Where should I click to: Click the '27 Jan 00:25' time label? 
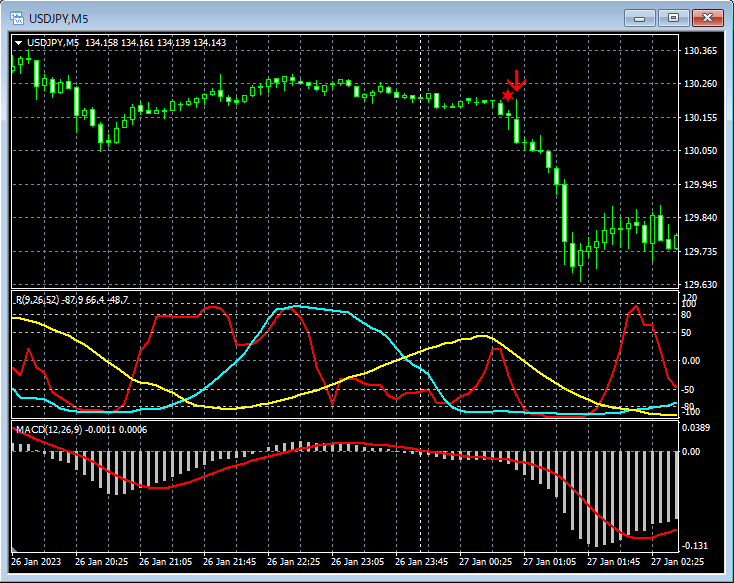(485, 561)
